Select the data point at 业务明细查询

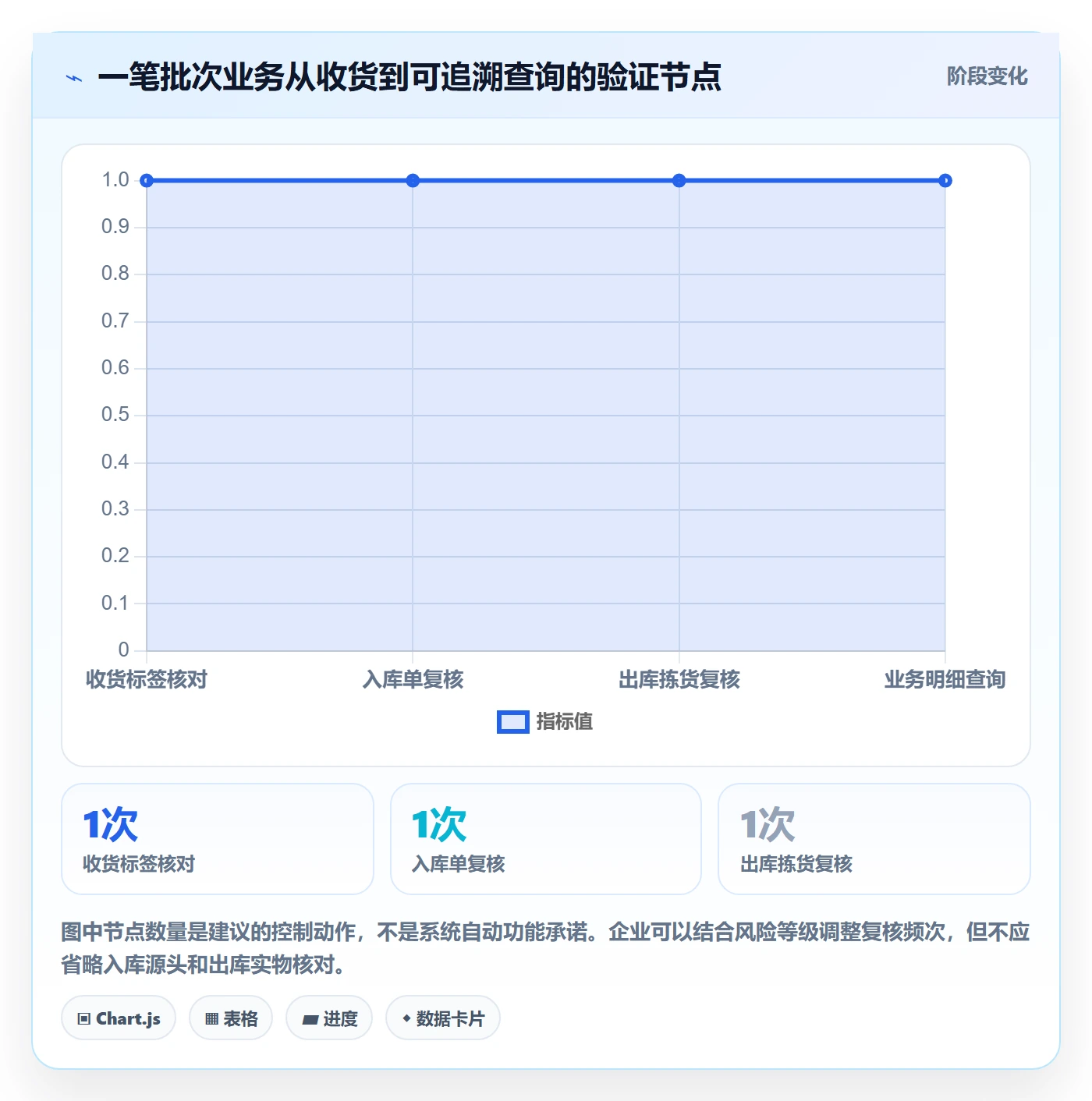tap(945, 181)
